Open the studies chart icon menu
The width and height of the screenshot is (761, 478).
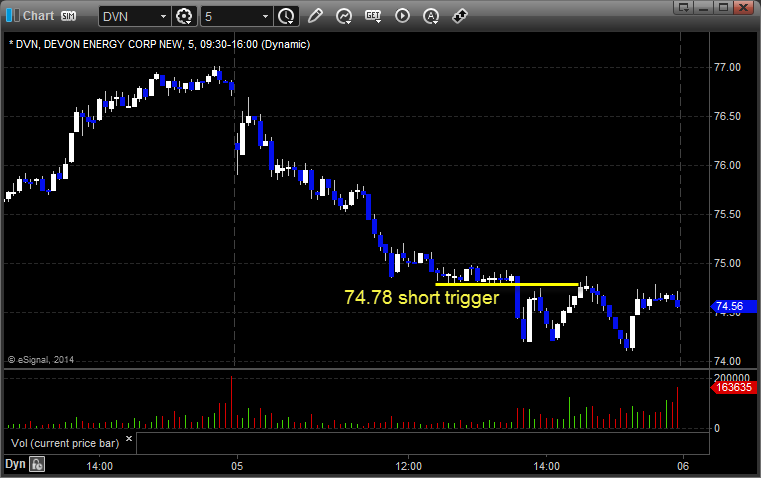click(344, 16)
